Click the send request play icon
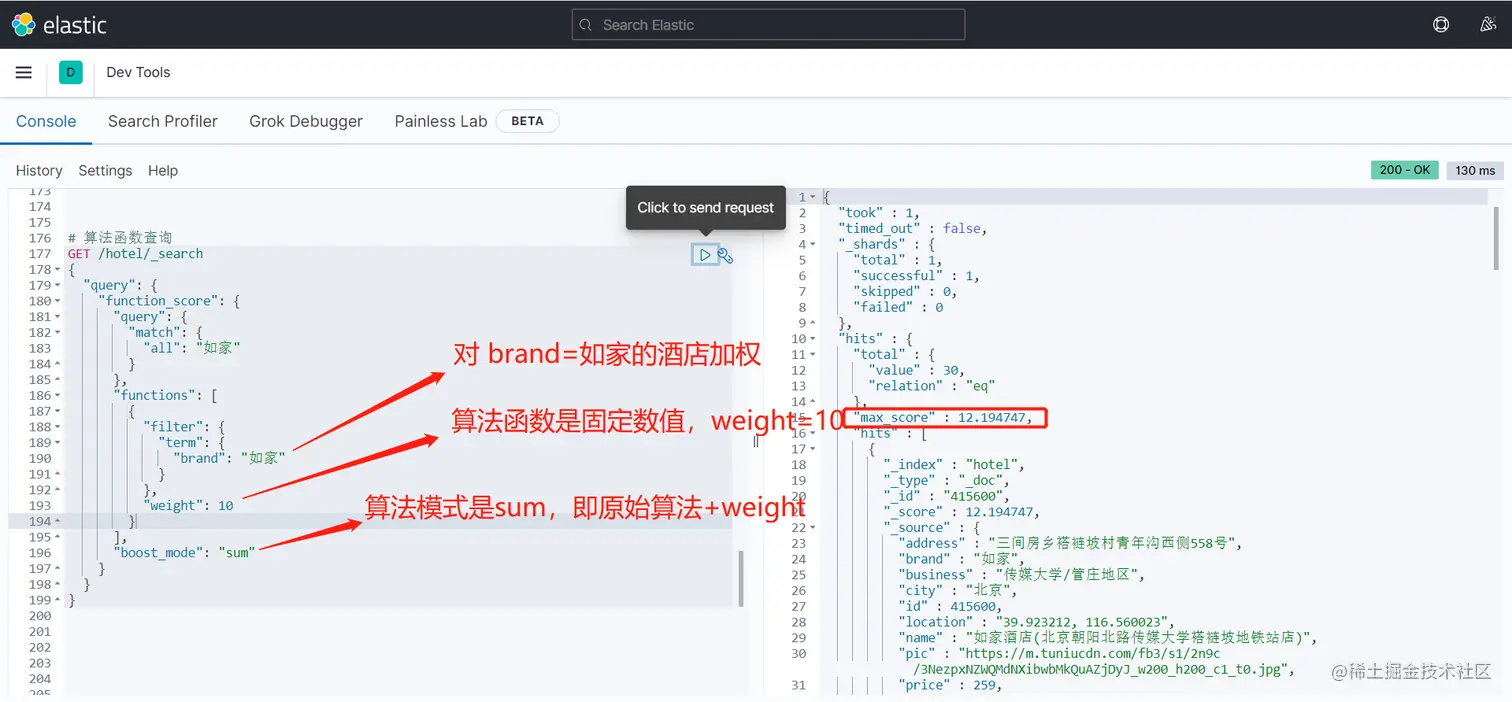Image resolution: width=1512 pixels, height=702 pixels. [x=705, y=255]
